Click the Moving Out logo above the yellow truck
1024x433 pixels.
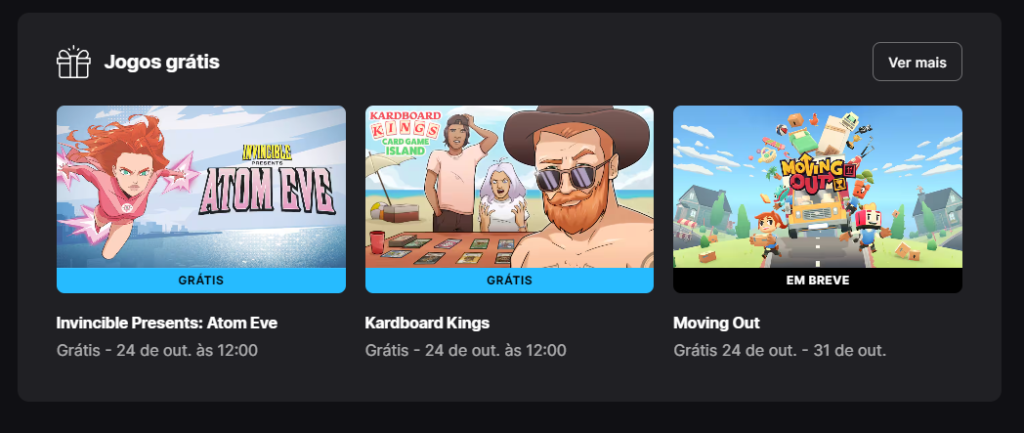[814, 173]
